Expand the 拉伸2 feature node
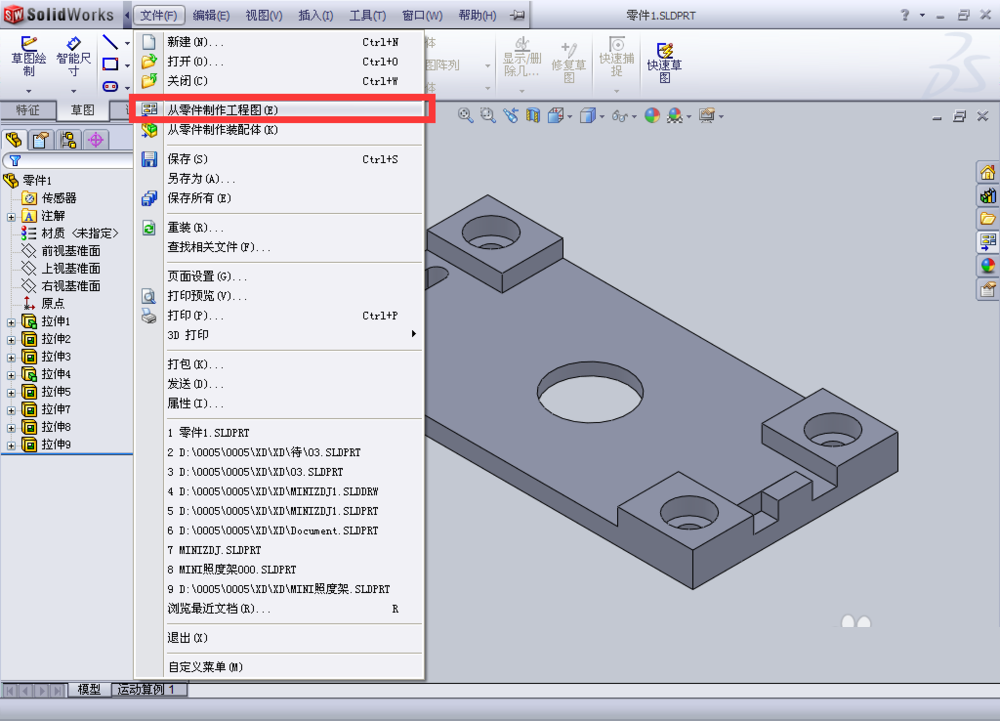1000x721 pixels. pyautogui.click(x=11, y=340)
